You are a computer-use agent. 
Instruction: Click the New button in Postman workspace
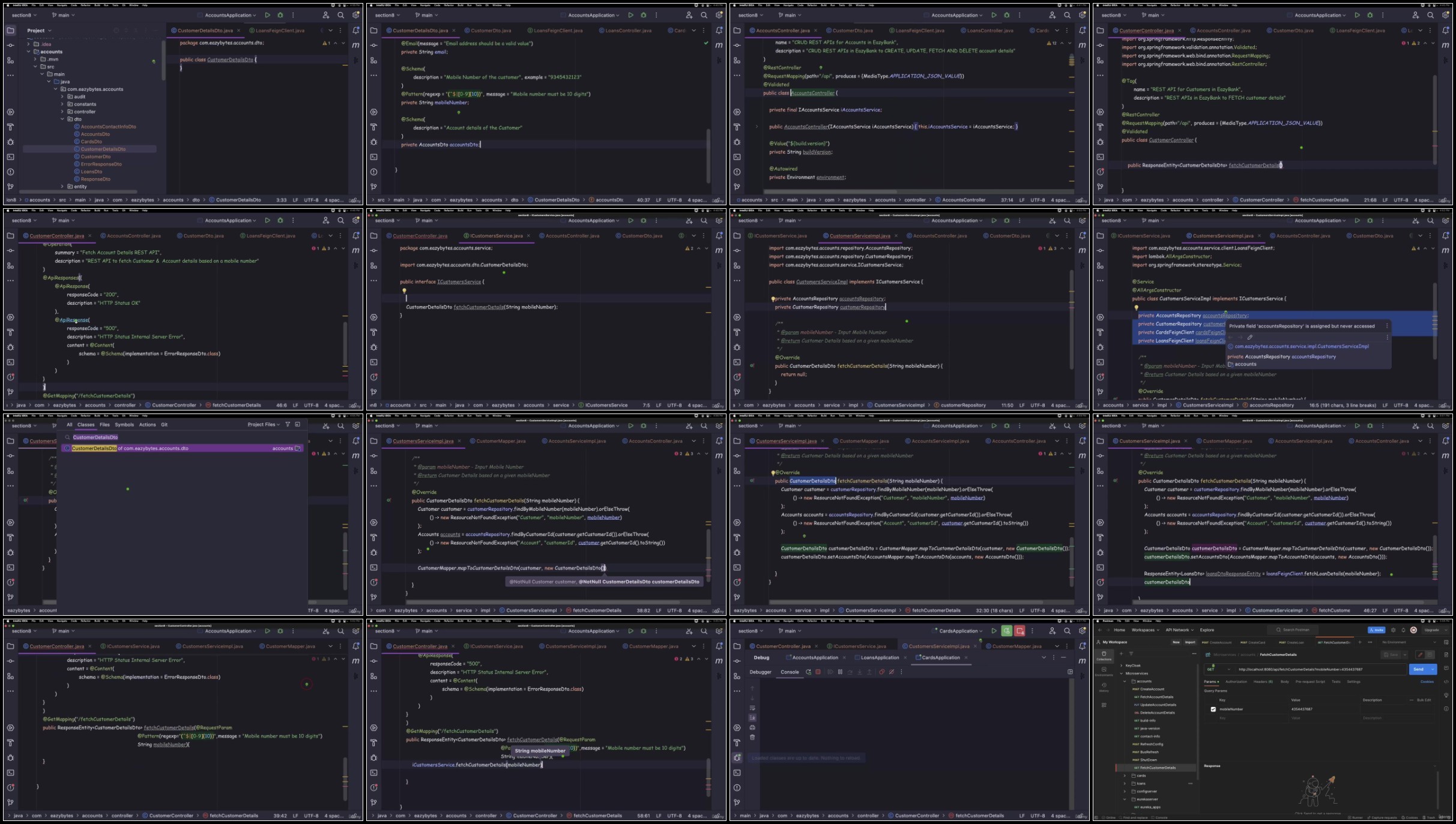point(1176,642)
